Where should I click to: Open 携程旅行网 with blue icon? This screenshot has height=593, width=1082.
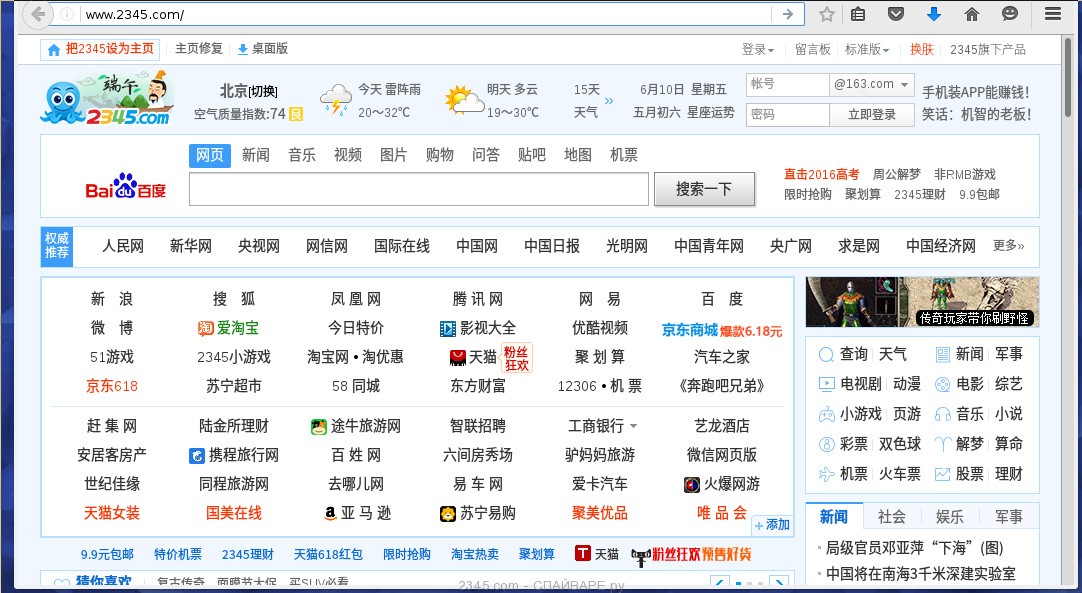234,455
